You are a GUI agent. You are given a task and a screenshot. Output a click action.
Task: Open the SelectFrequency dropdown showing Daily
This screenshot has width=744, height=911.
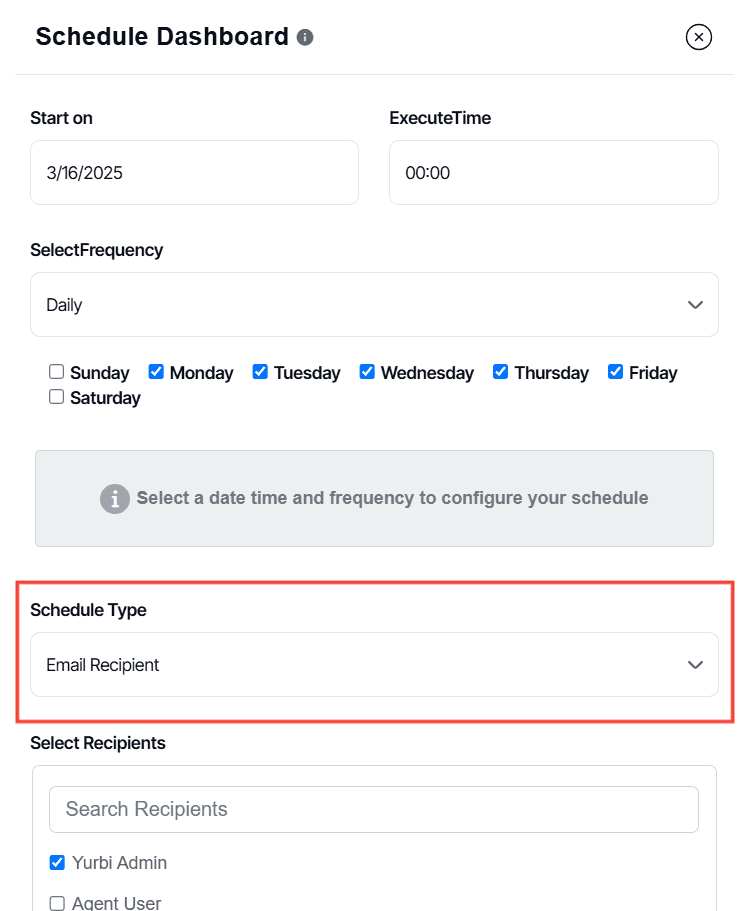374,304
